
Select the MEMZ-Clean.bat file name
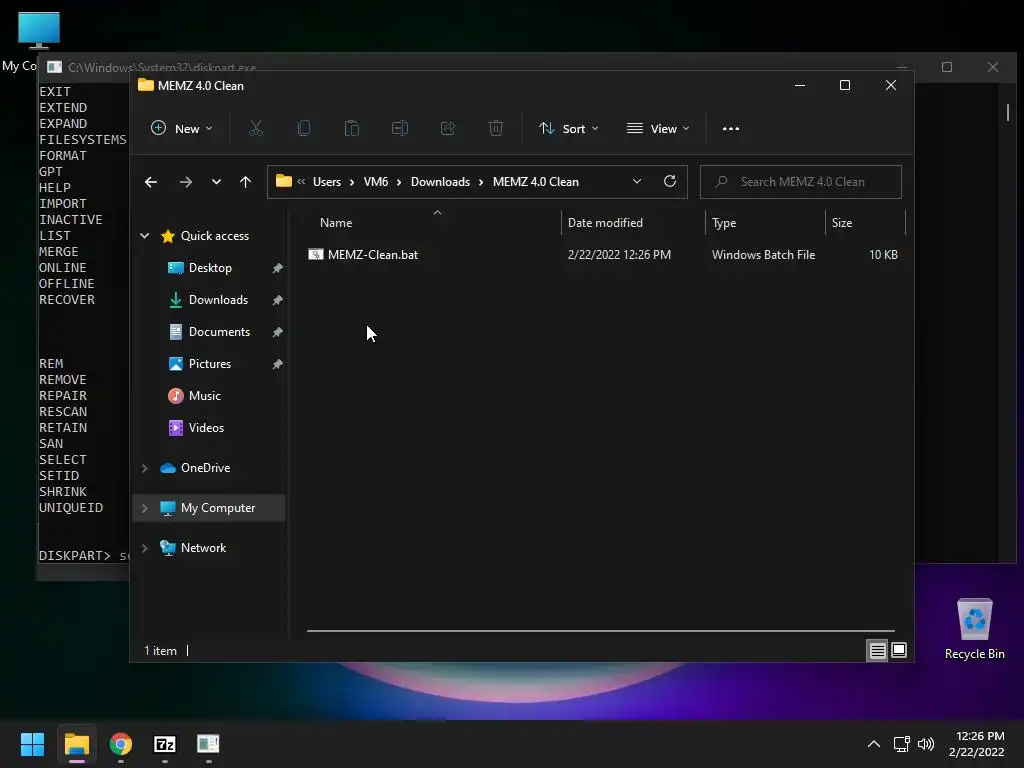pos(373,255)
